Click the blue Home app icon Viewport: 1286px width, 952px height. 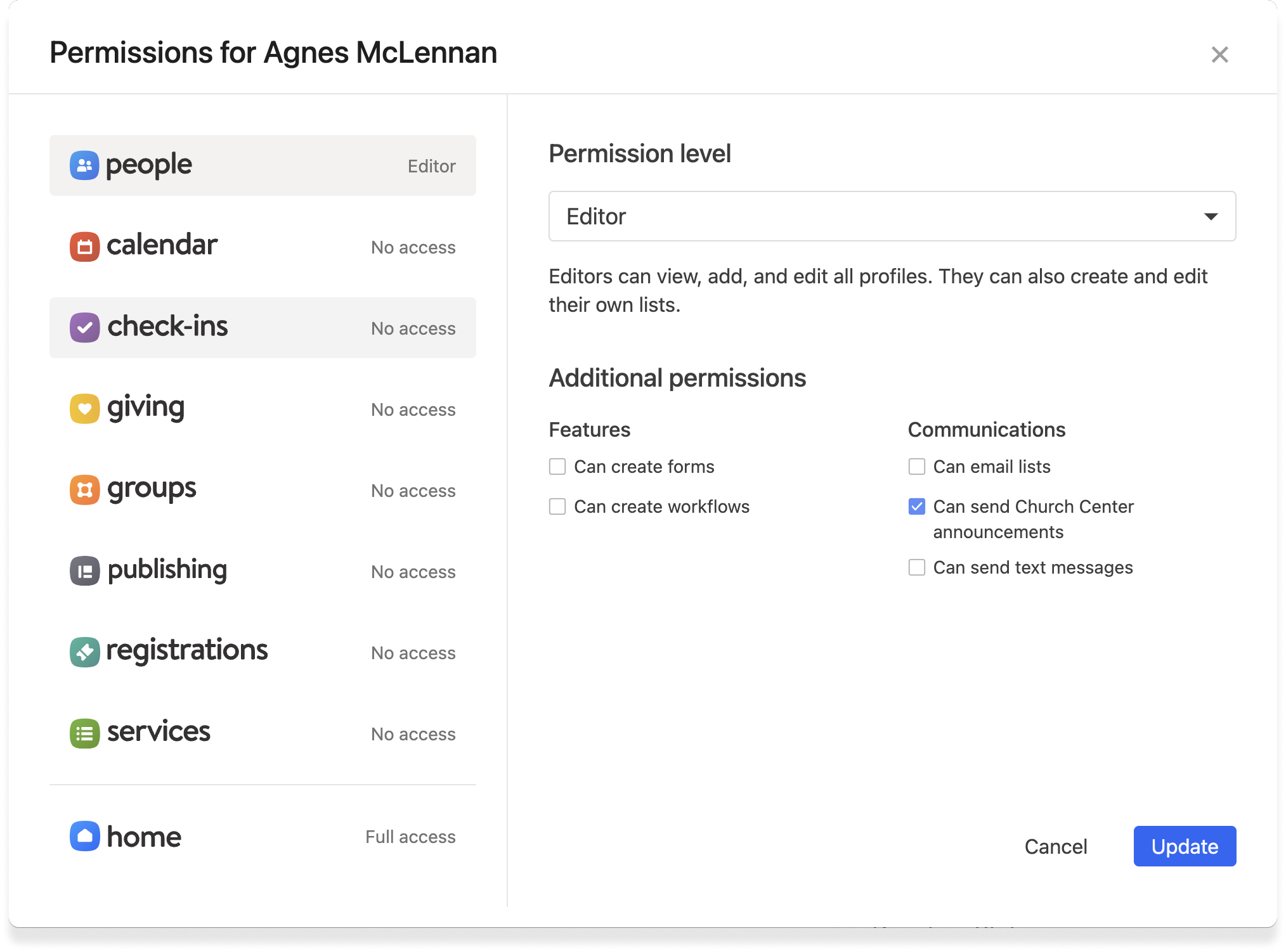coord(84,836)
